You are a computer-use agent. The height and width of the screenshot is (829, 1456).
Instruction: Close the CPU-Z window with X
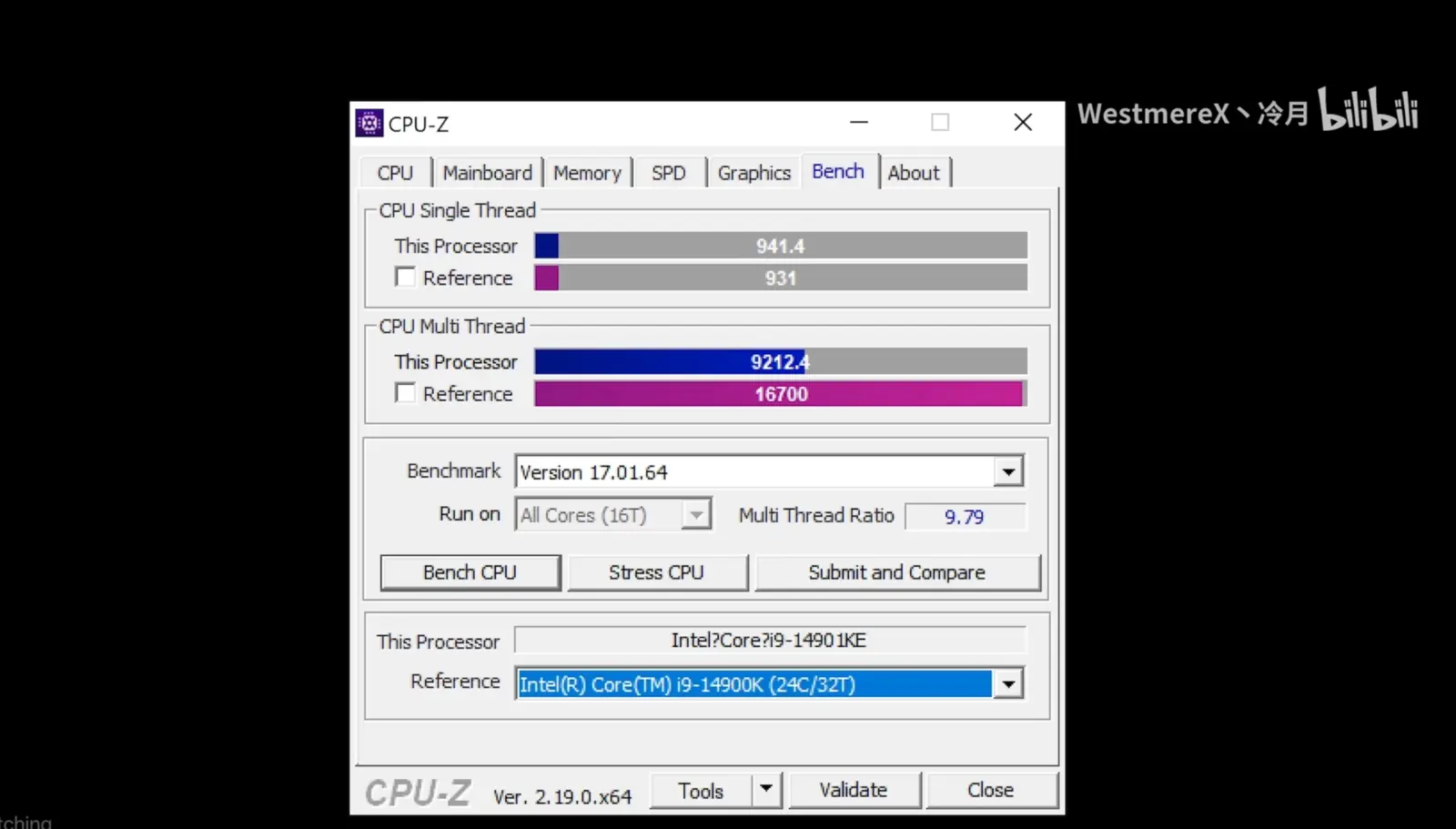(x=1023, y=122)
